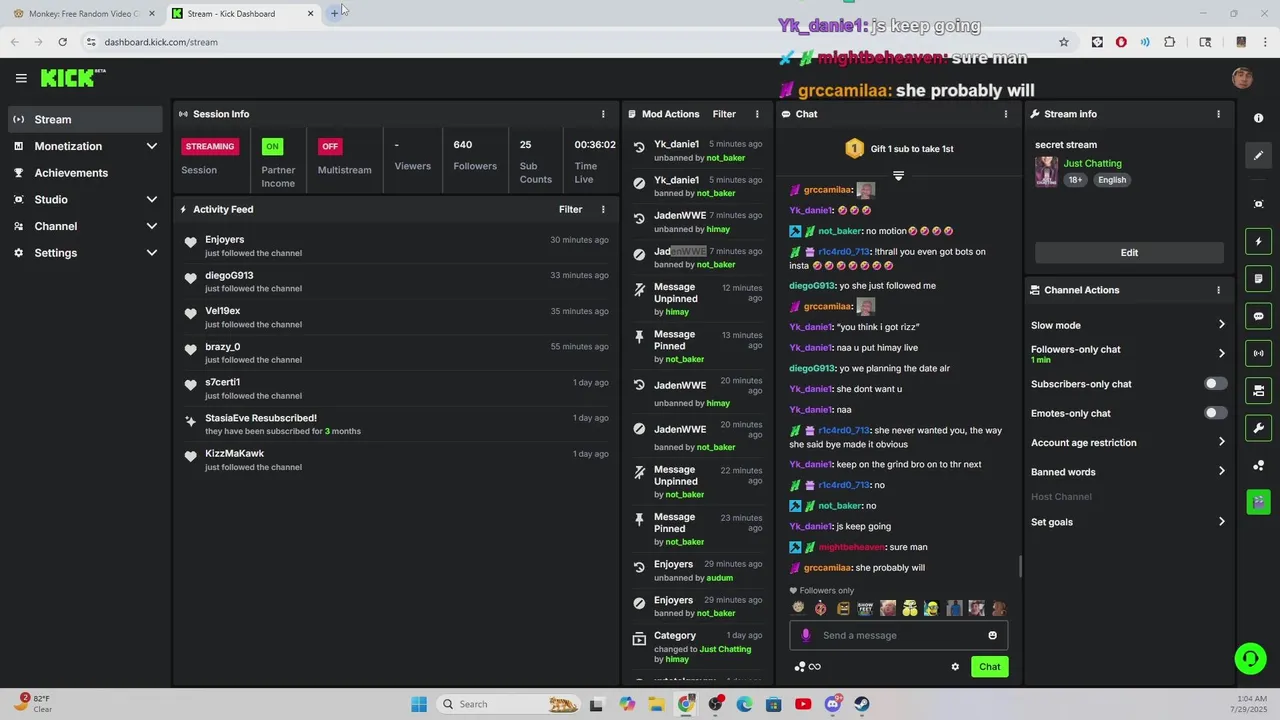Click the profile avatar at top right

pyautogui.click(x=1242, y=78)
